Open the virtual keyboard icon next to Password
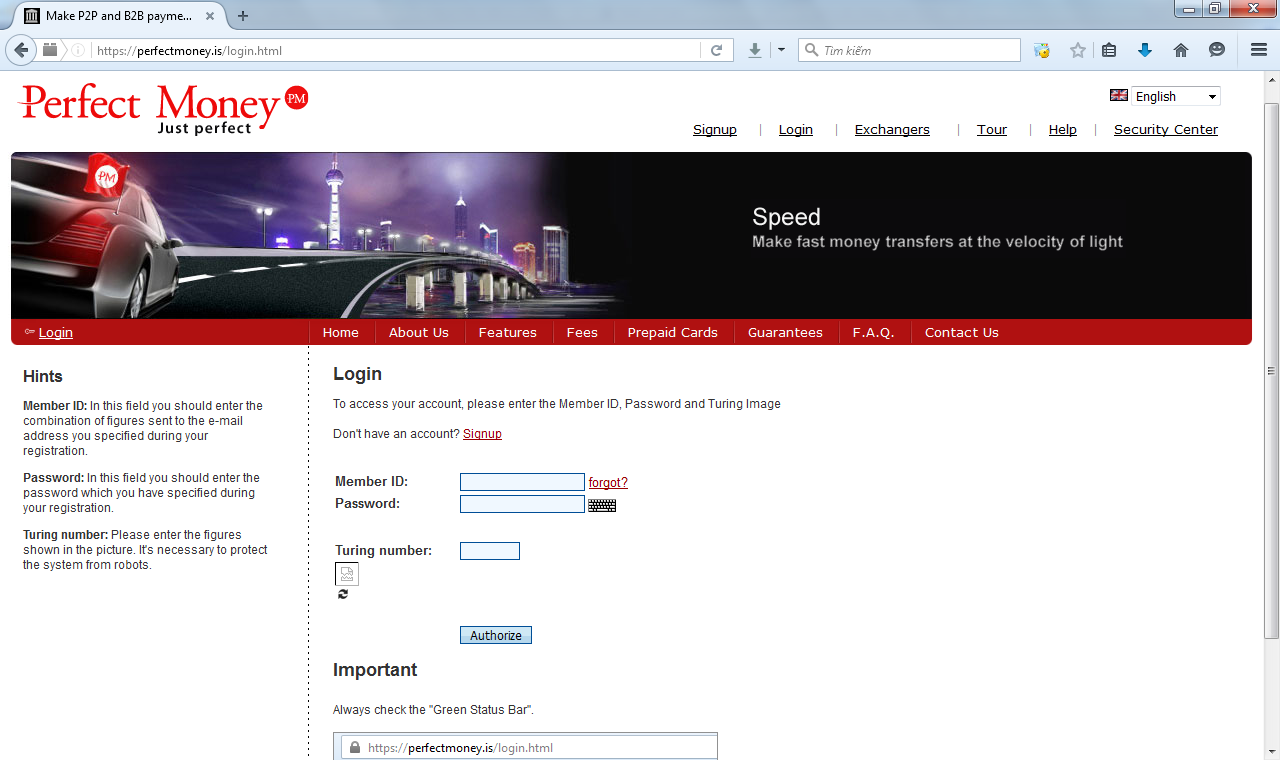 (x=602, y=505)
